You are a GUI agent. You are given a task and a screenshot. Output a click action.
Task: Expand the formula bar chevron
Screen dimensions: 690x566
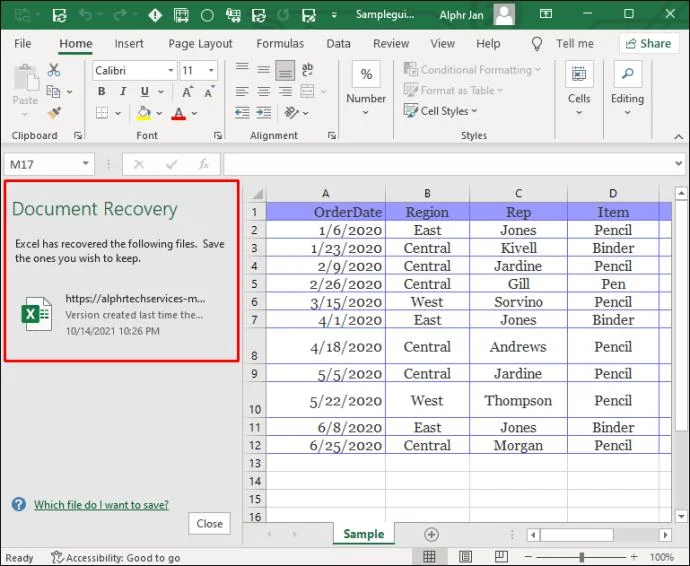pos(679,164)
